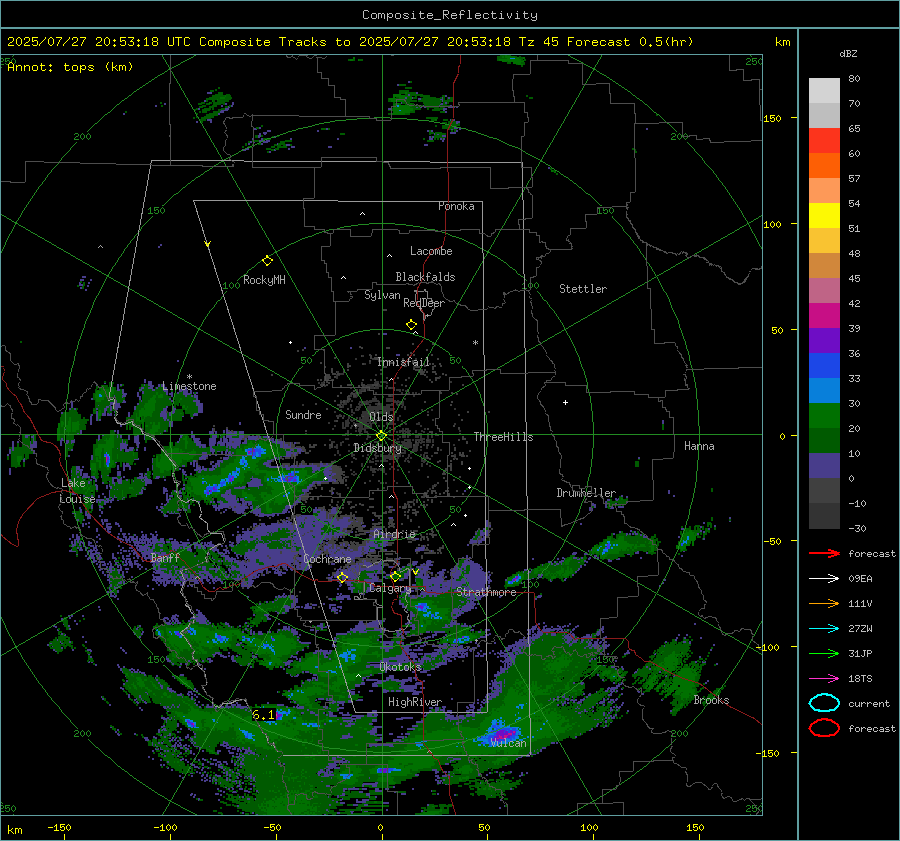This screenshot has width=900, height=841.
Task: Click the 'Annot: tops (km)' label
Action: tap(70, 67)
